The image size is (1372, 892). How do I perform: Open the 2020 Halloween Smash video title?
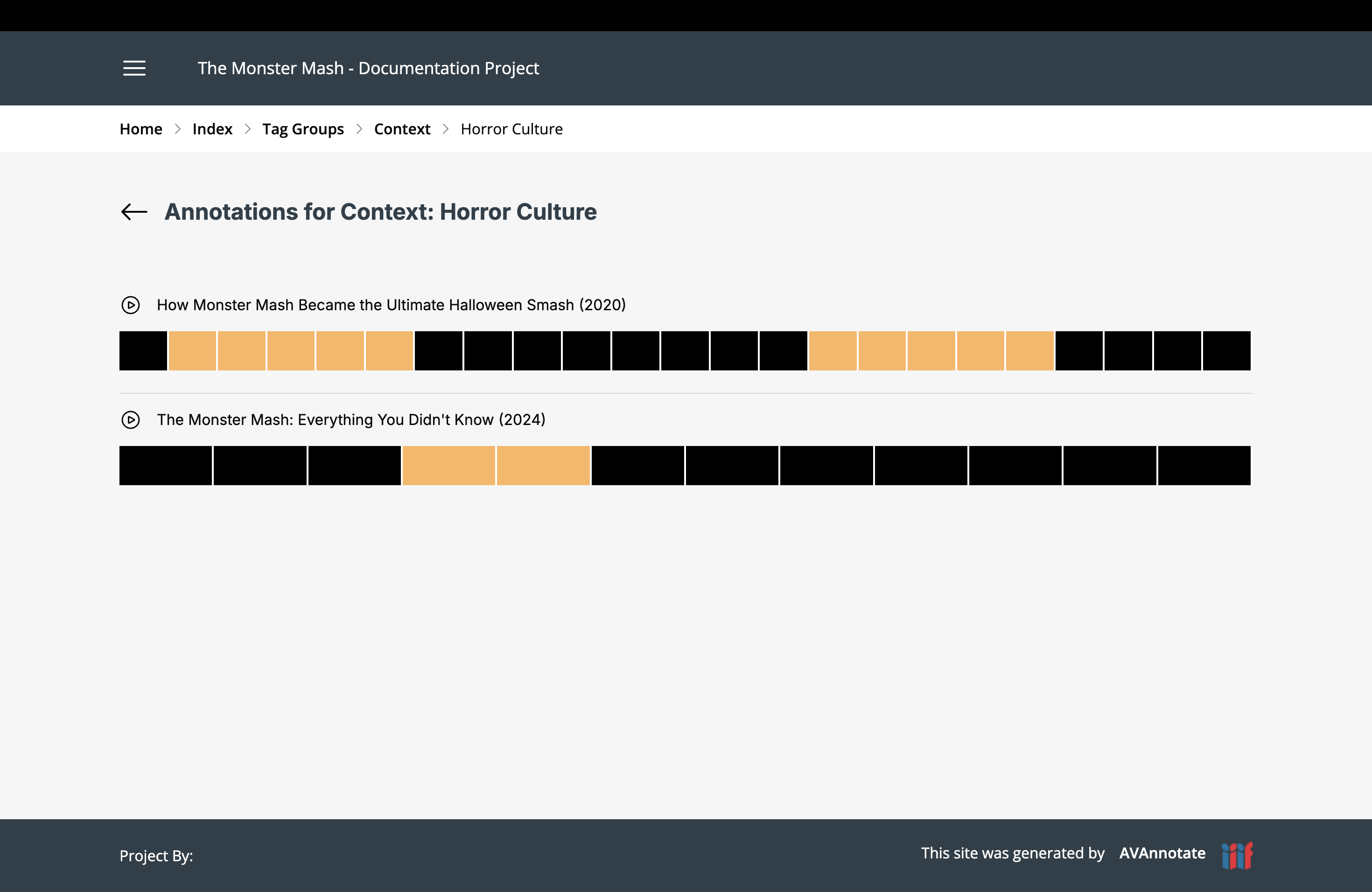pyautogui.click(x=391, y=305)
